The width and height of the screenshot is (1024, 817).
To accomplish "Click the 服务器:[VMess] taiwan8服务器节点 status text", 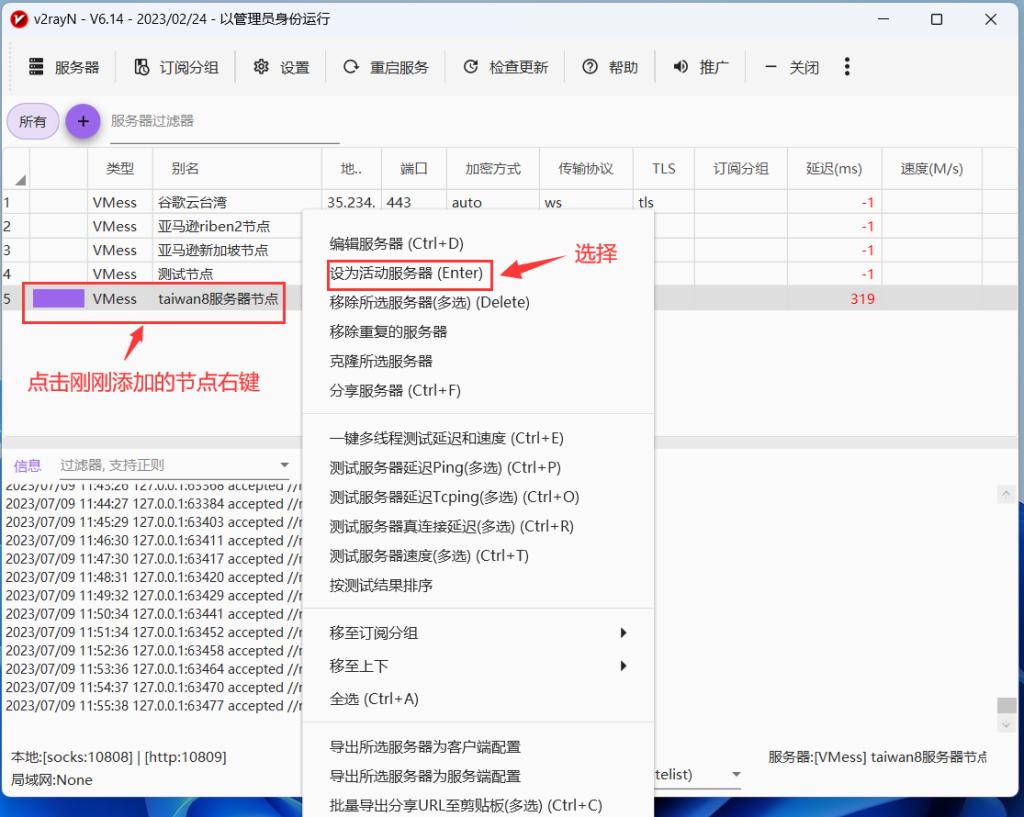I will (878, 757).
